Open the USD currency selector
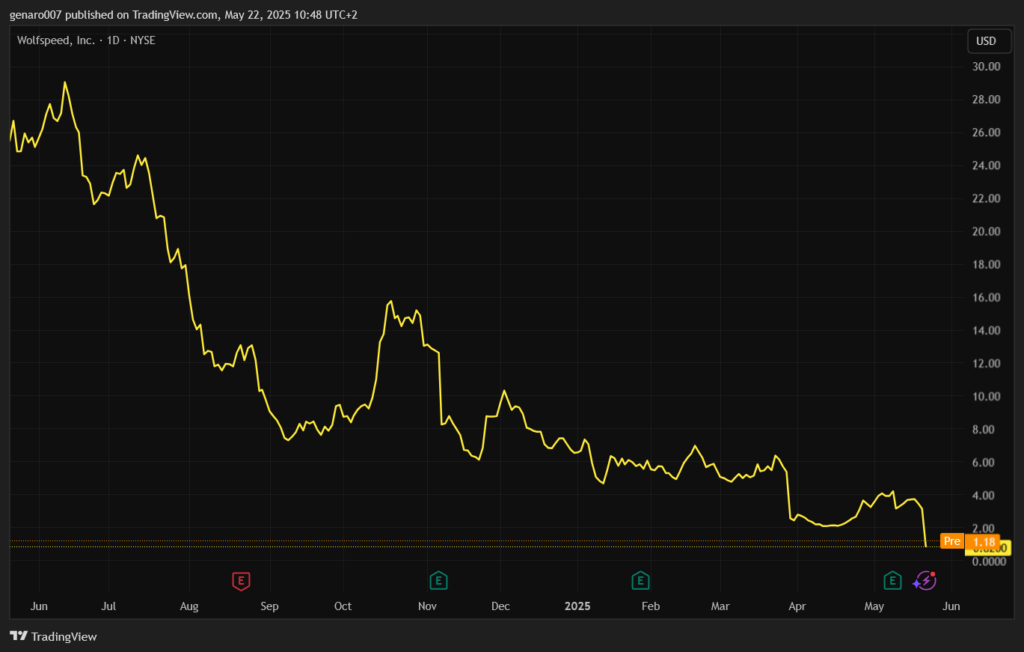 [986, 41]
